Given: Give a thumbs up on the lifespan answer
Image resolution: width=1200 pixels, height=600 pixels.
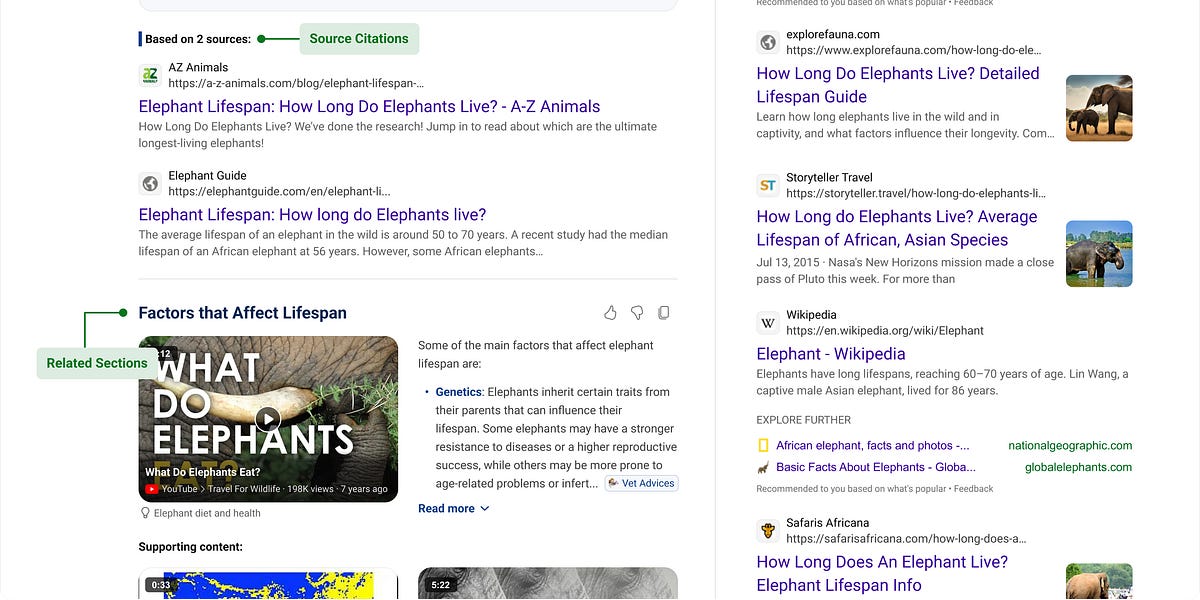Looking at the screenshot, I should [x=611, y=312].
